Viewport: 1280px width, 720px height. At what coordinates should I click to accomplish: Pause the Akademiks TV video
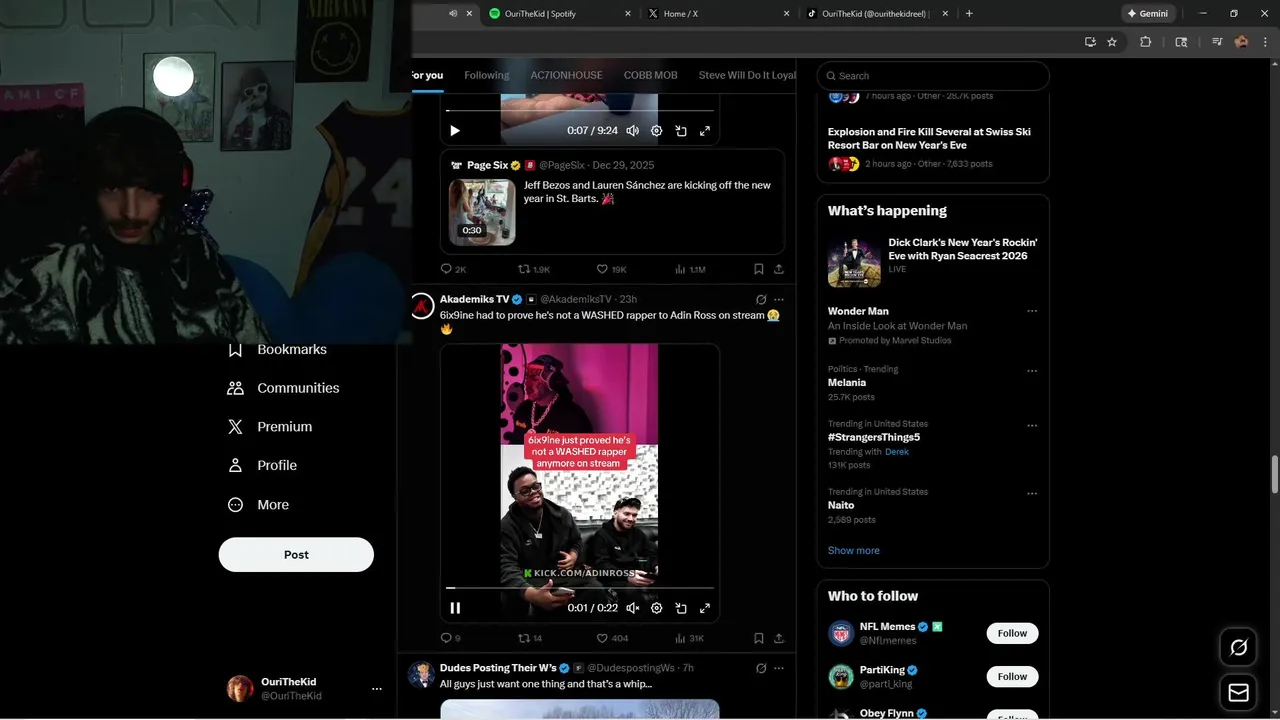[455, 608]
